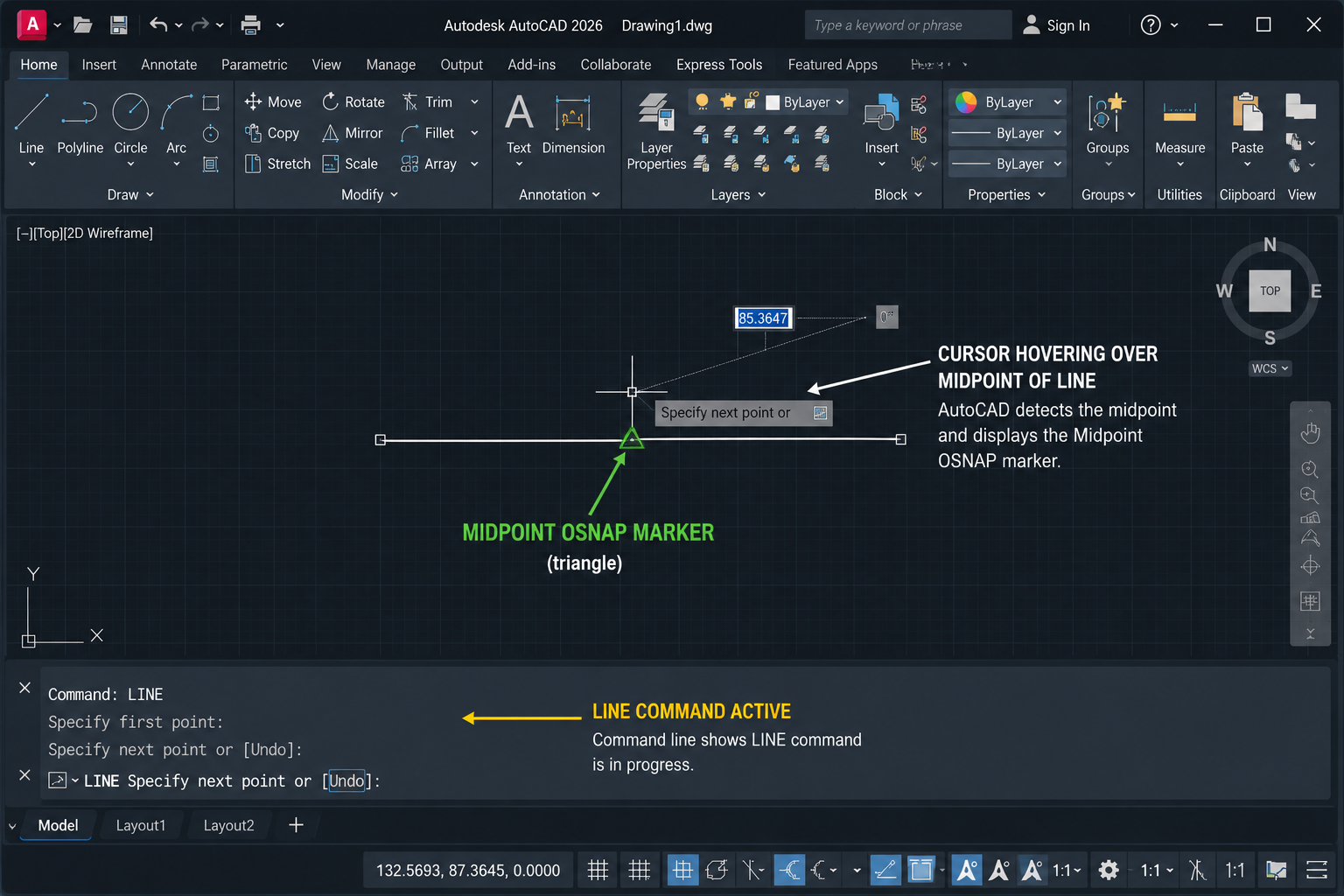Click the dynamic input distance field 85.3647
The height and width of the screenshot is (896, 1344).
[x=763, y=318]
